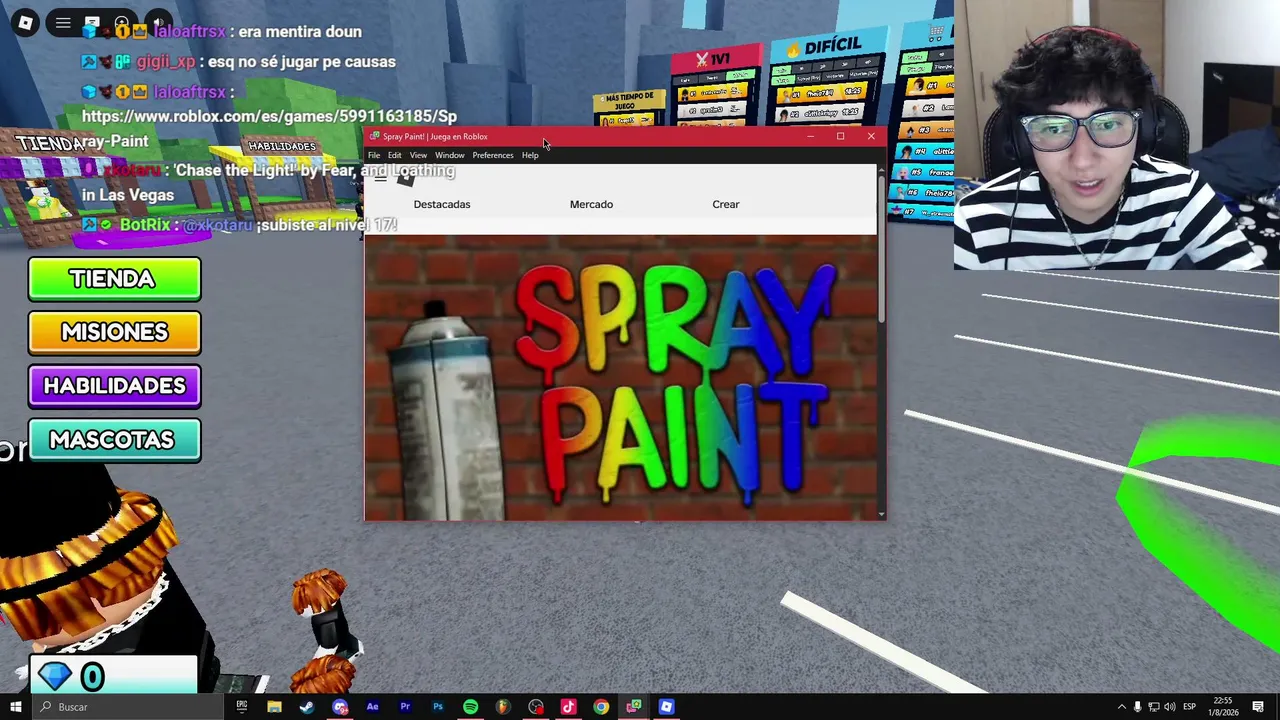Toggle the Roblox chat window icon

(x=92, y=22)
